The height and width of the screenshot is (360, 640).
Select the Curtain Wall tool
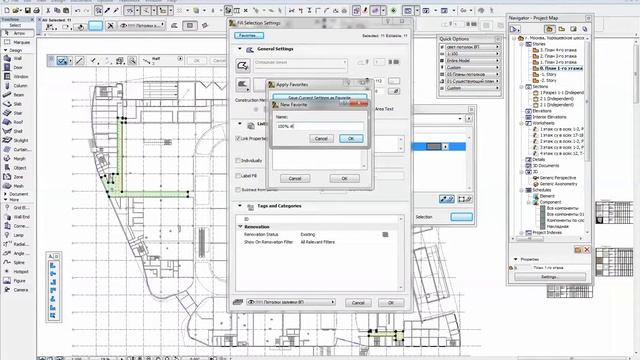coord(17,149)
